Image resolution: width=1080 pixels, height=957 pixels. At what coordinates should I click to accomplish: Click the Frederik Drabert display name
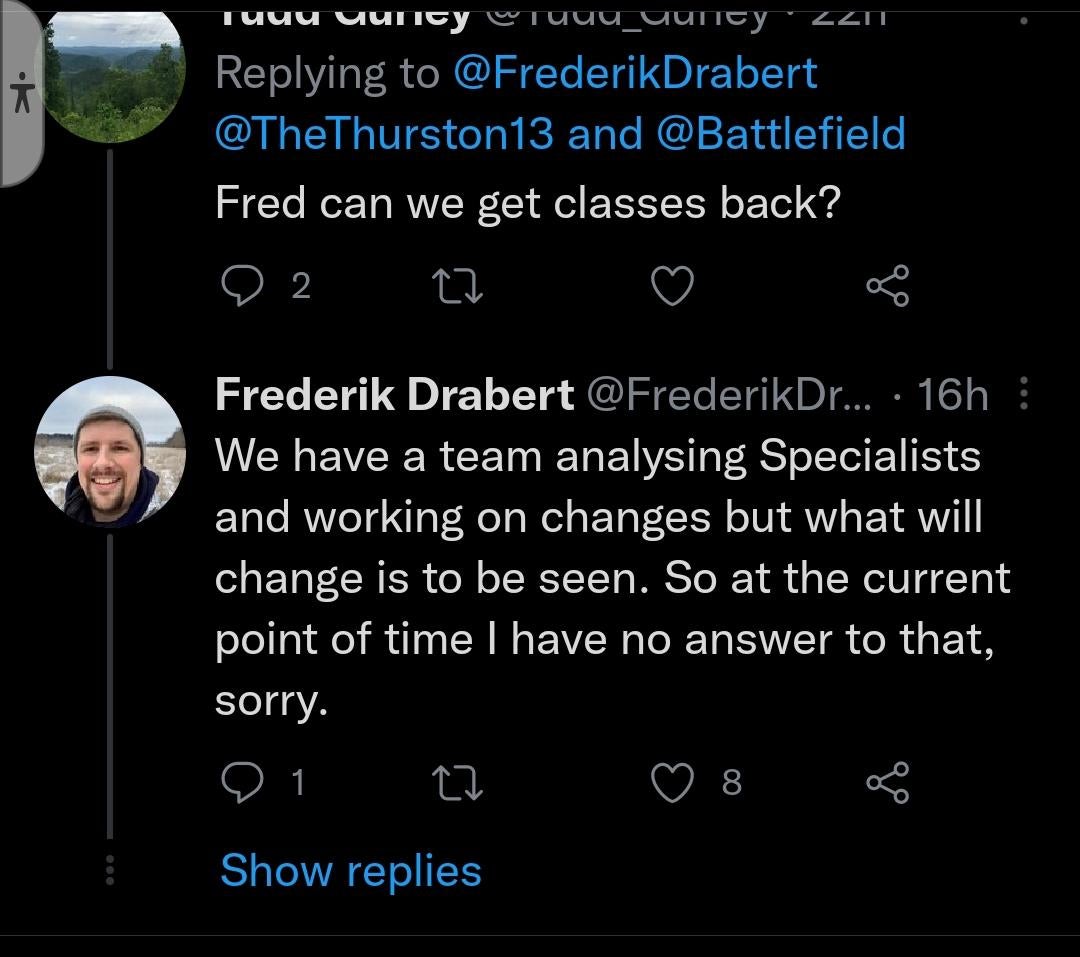[x=394, y=396]
